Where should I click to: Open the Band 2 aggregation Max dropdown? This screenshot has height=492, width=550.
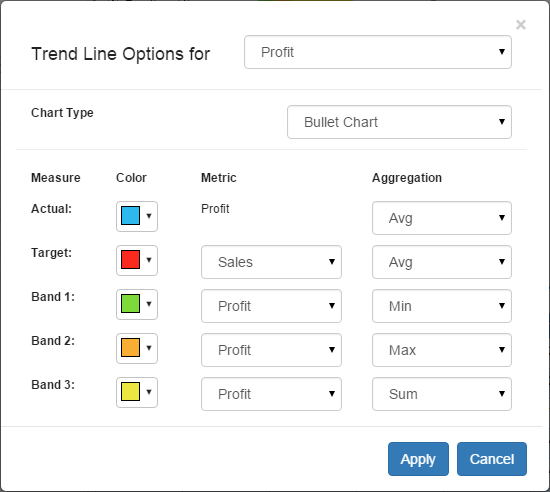442,350
